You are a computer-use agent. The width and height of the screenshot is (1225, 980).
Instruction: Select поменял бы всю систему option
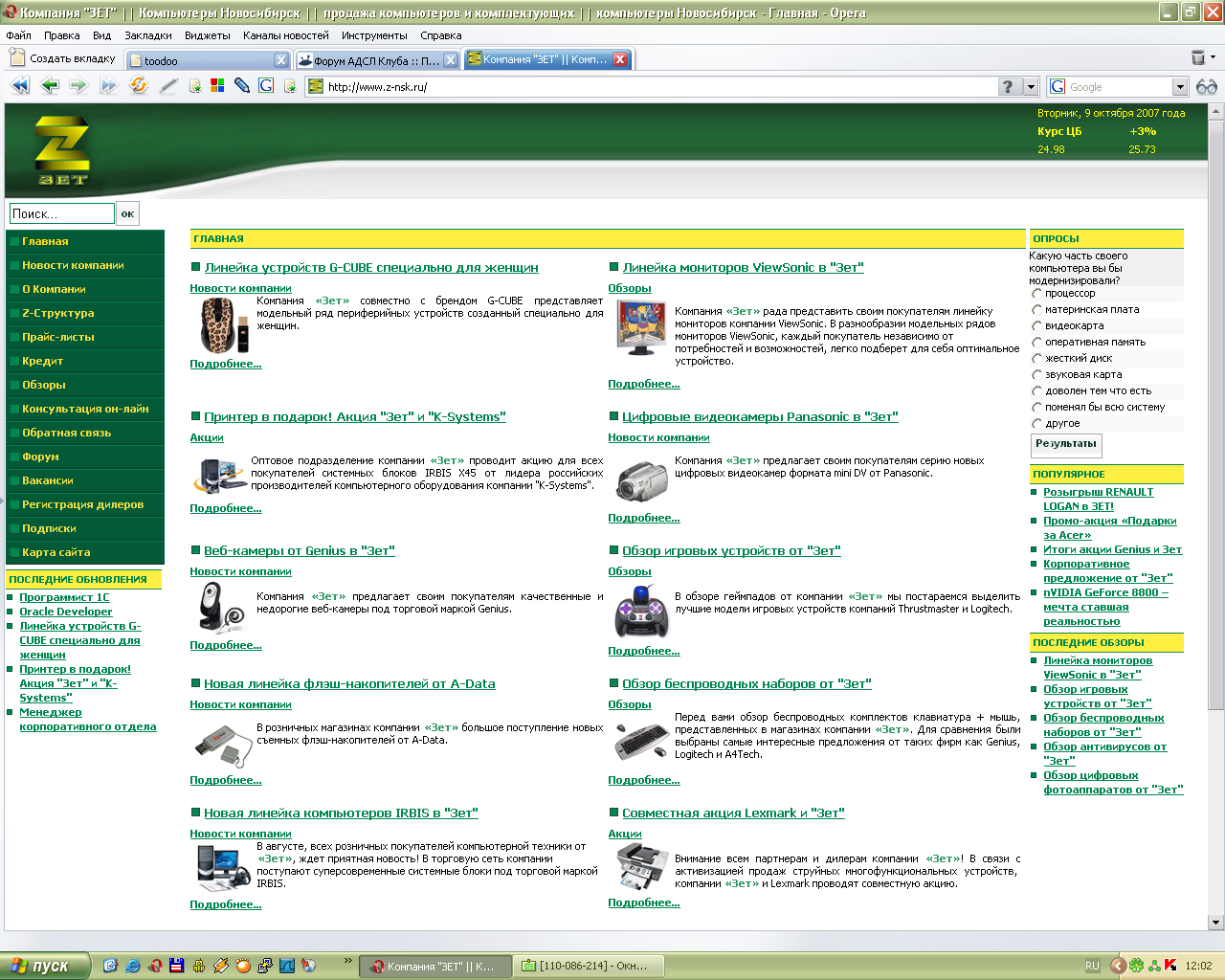click(x=1036, y=408)
